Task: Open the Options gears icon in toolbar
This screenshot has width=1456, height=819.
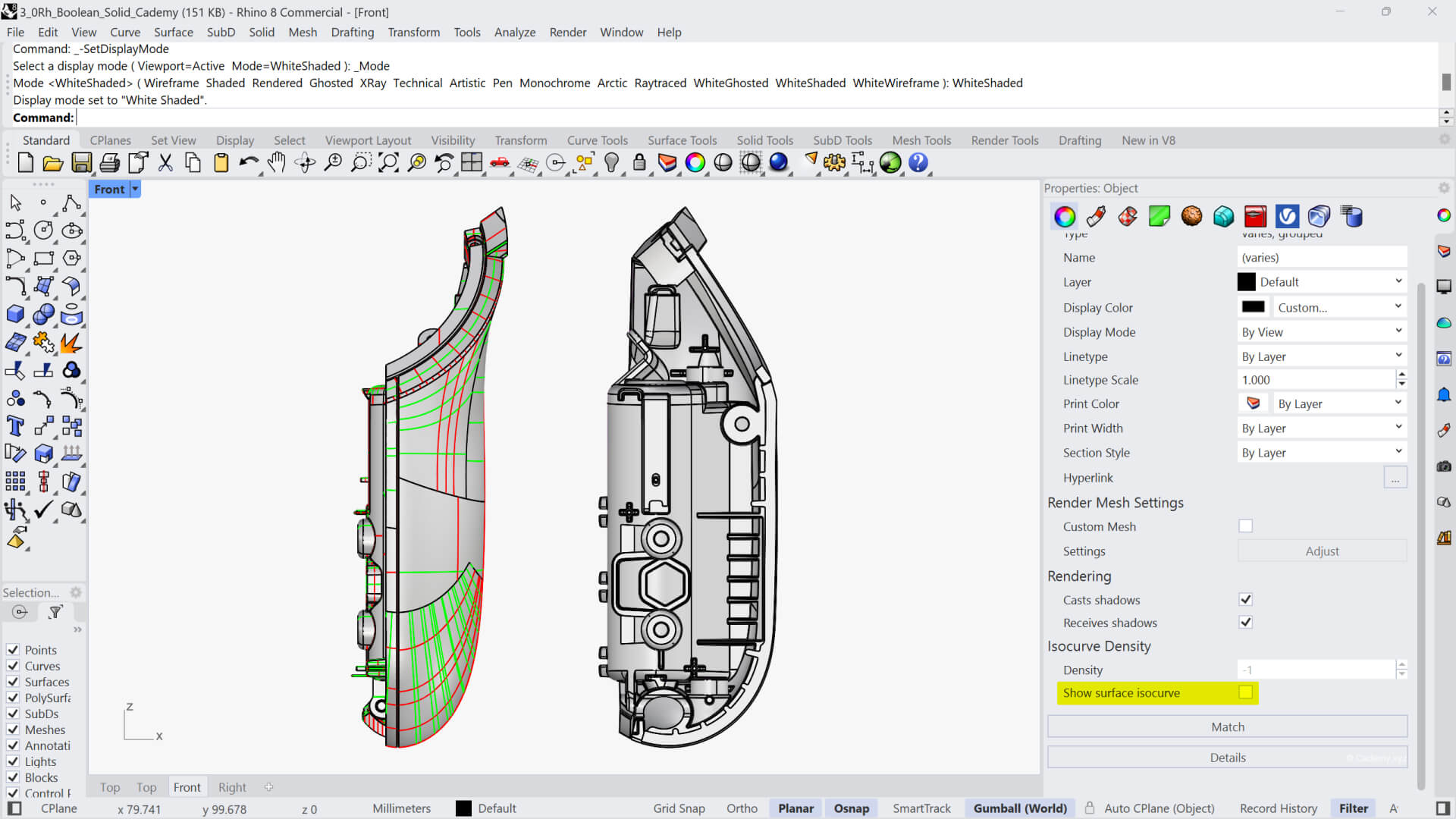Action: (x=834, y=162)
